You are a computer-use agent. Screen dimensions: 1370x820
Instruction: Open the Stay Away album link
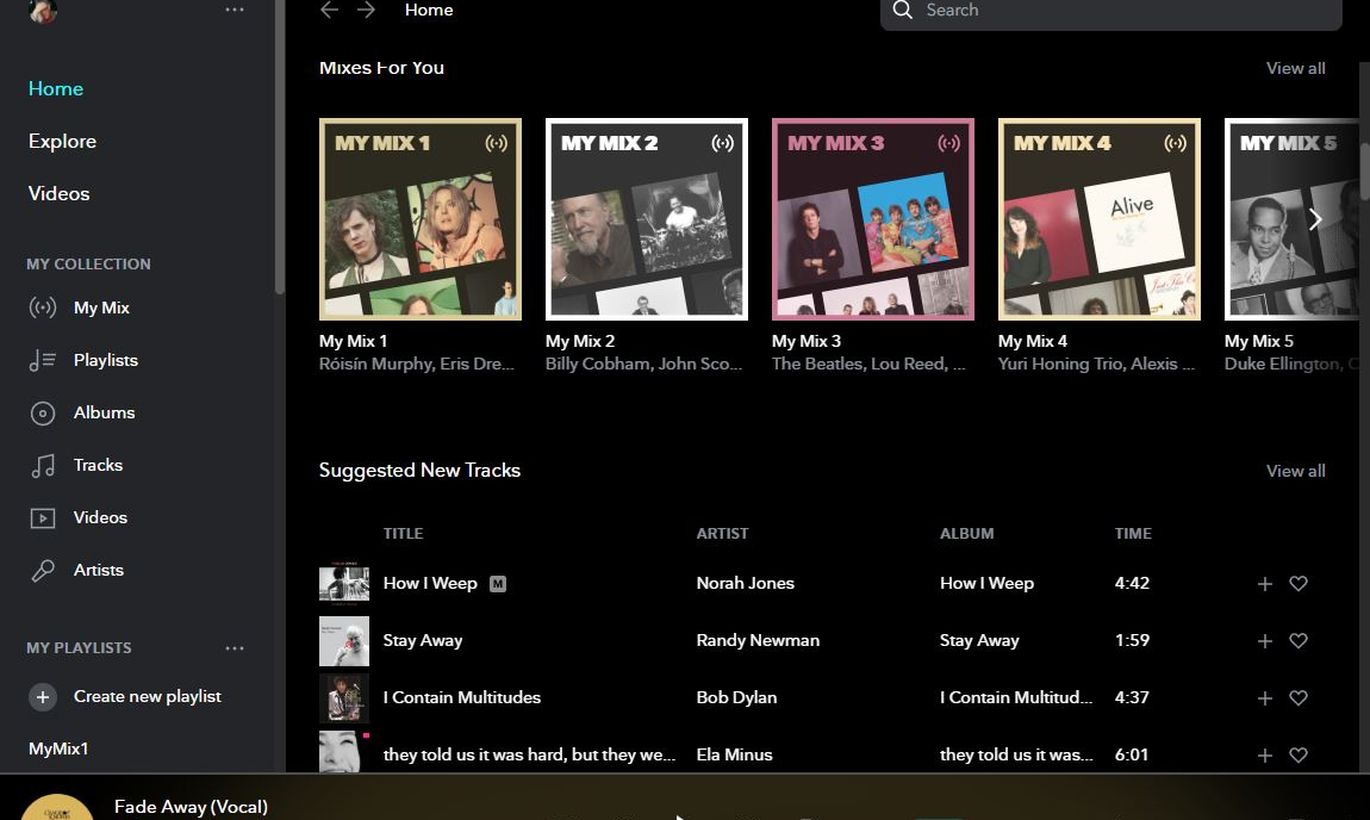(x=979, y=640)
